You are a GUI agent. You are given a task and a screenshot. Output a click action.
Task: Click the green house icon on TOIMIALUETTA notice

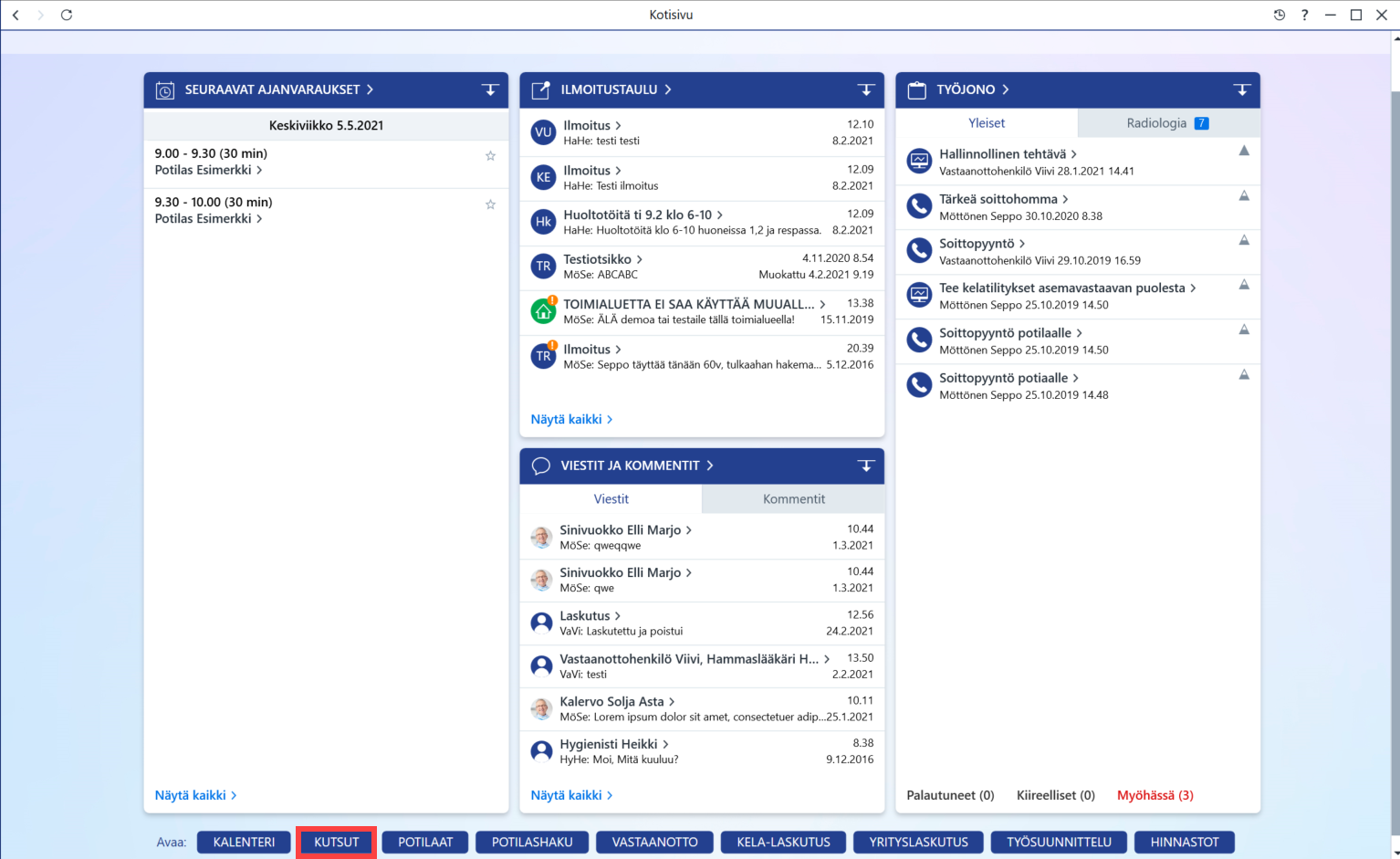[x=543, y=311]
